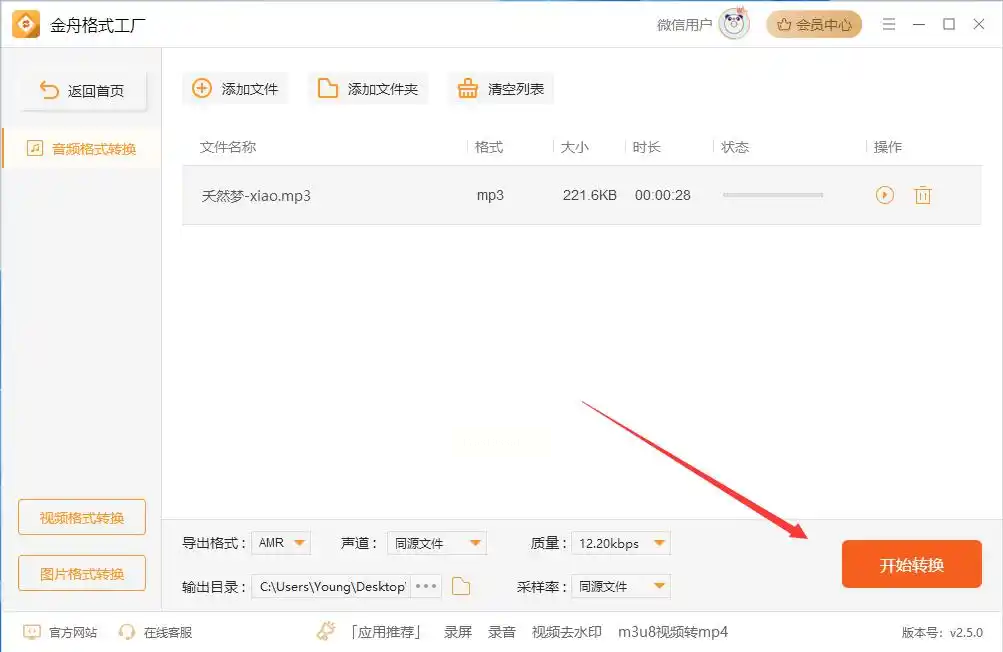Go back via 返回首页 button

point(84,91)
